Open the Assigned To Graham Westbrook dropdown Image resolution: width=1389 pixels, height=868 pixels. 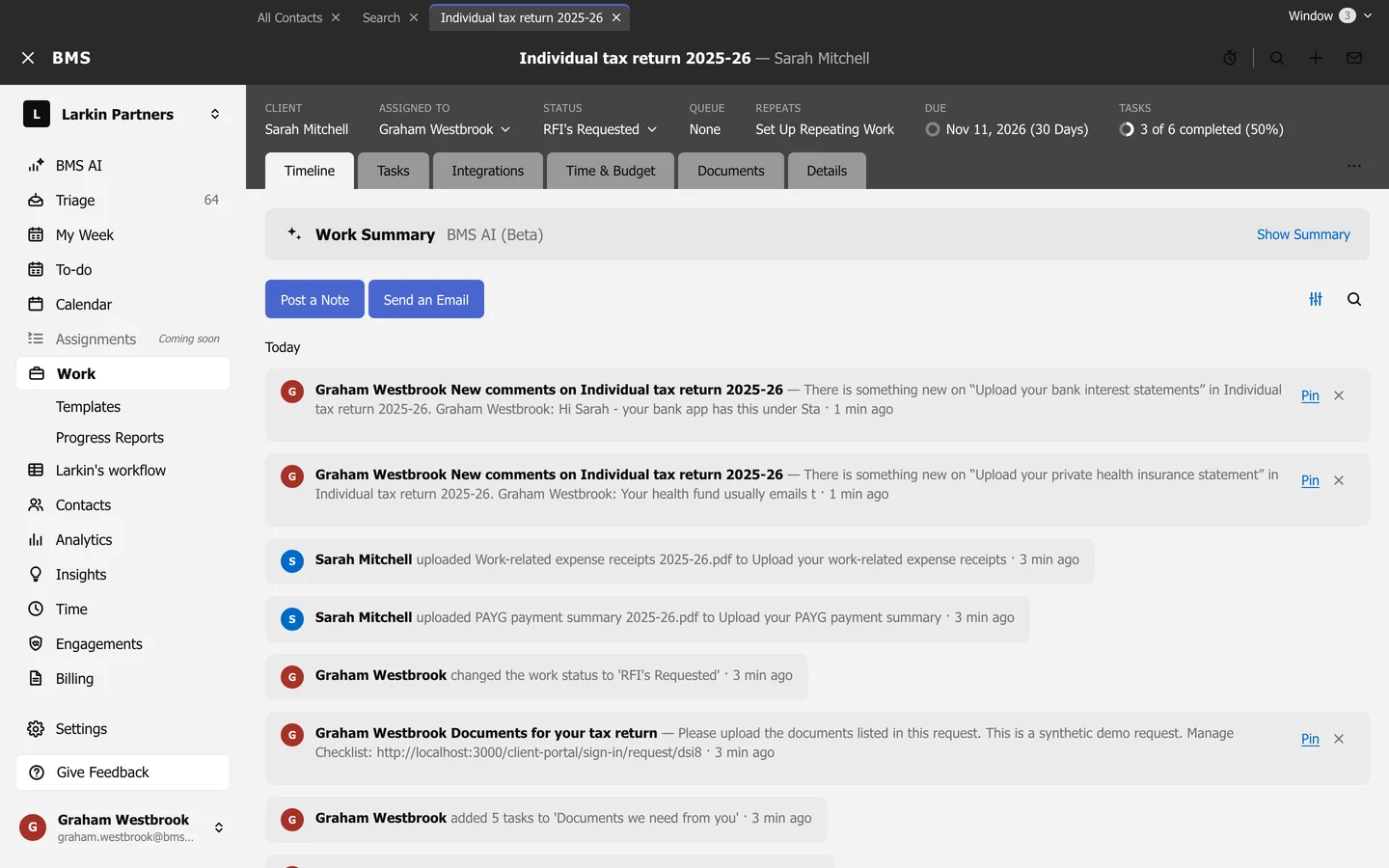445,129
